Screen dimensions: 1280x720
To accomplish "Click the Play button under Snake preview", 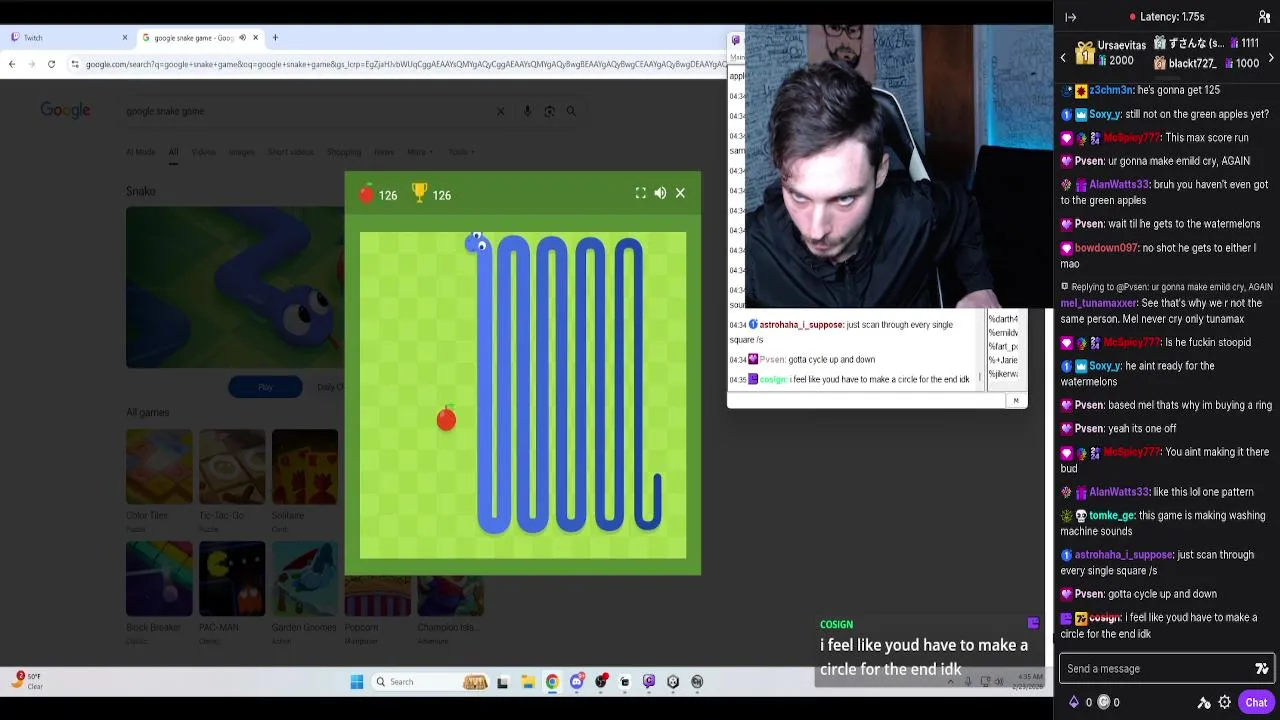I will pos(265,387).
